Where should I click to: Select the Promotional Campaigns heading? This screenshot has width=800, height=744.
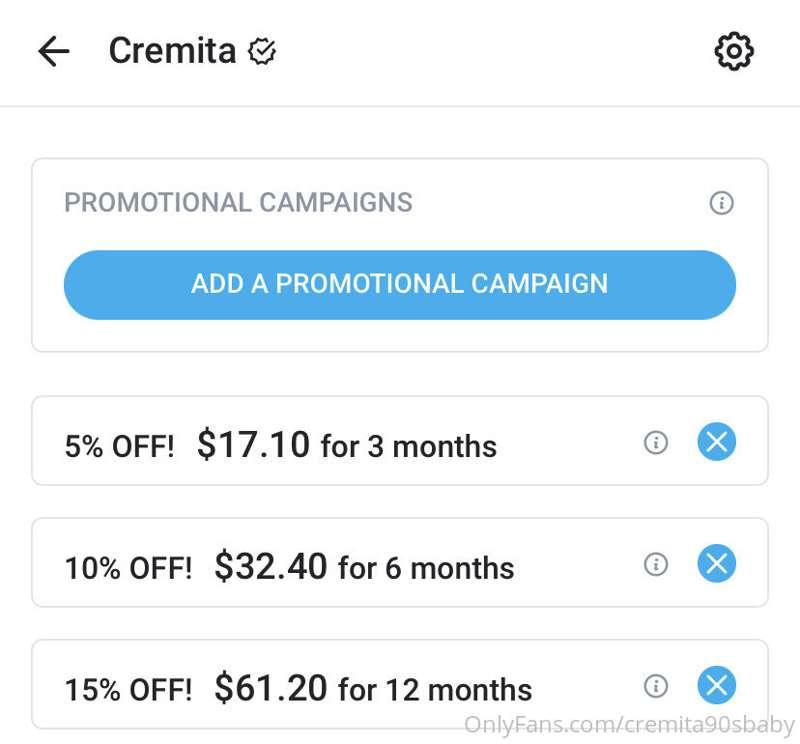238,202
